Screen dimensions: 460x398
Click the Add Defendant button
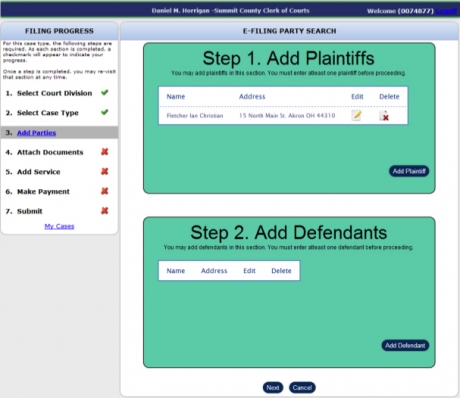(x=405, y=346)
